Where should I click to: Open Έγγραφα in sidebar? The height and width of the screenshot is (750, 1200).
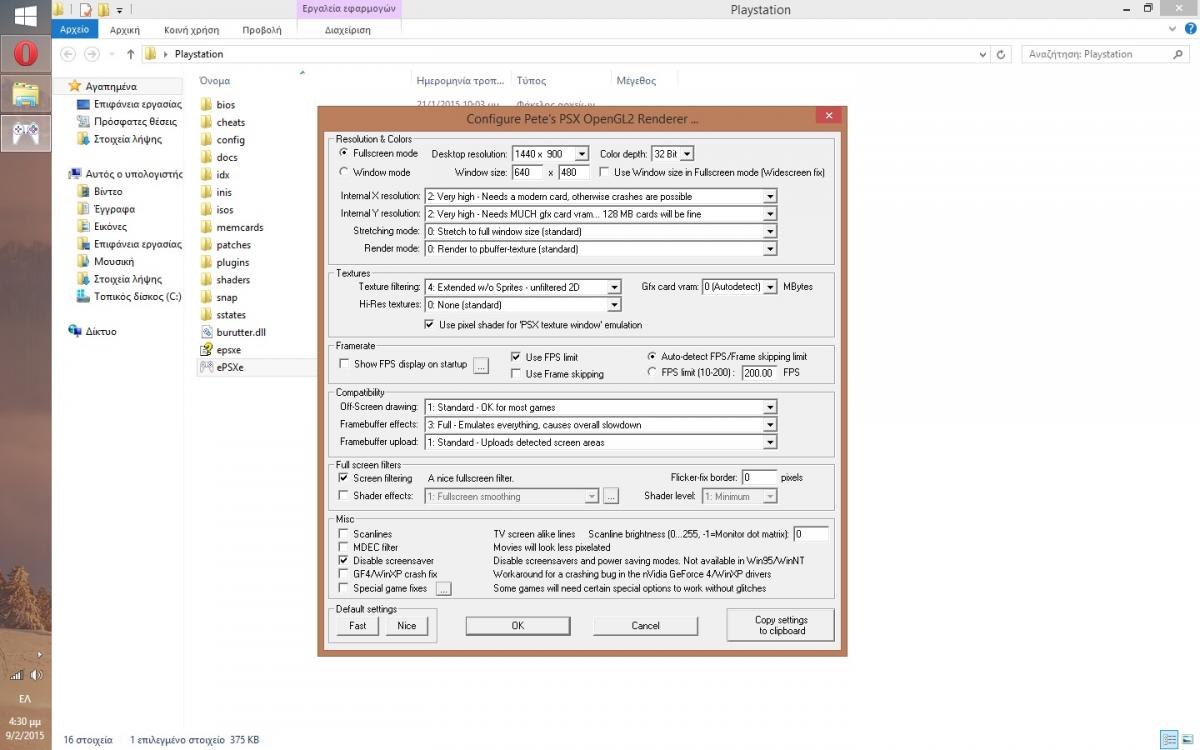[x=106, y=209]
